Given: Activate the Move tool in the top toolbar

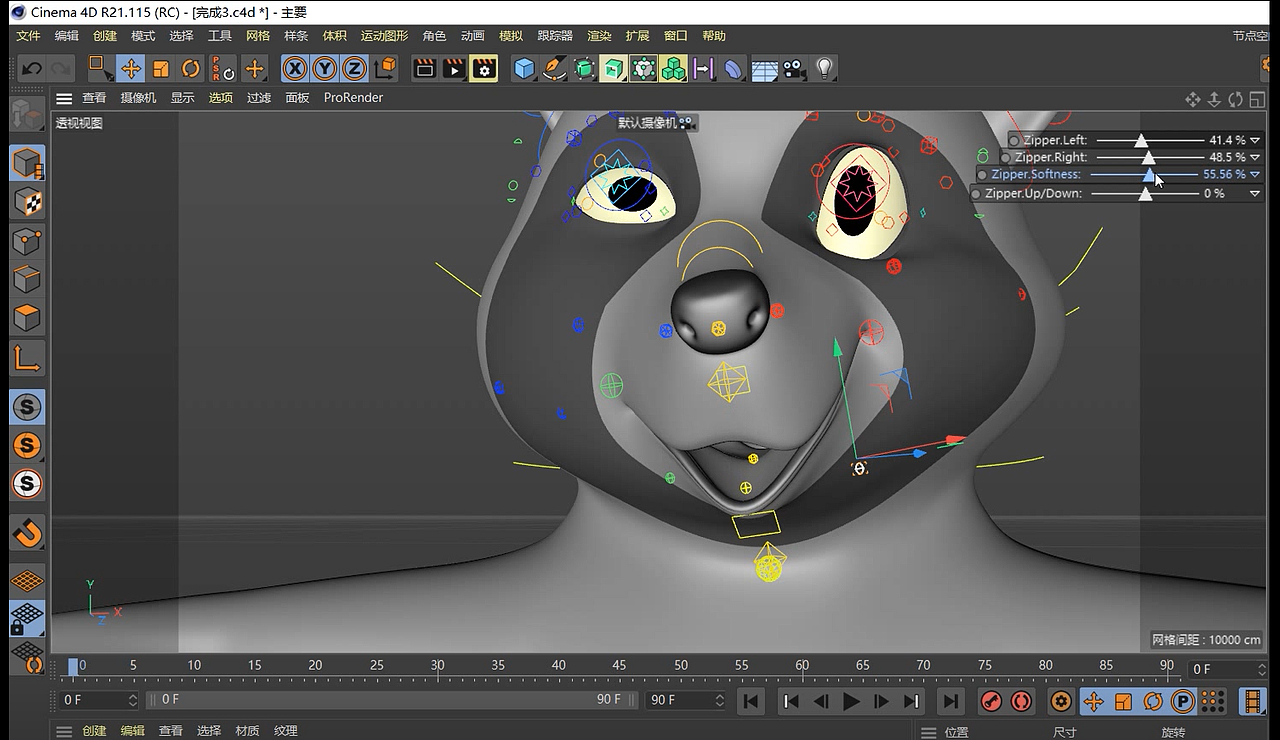Looking at the screenshot, I should tap(130, 68).
